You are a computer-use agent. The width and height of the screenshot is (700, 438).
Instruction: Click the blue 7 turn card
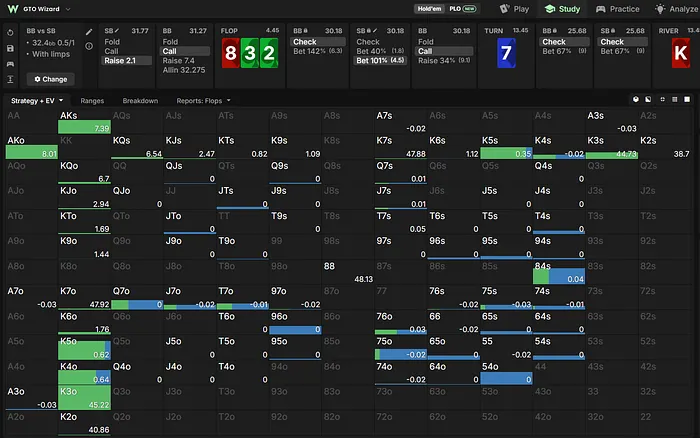point(506,53)
